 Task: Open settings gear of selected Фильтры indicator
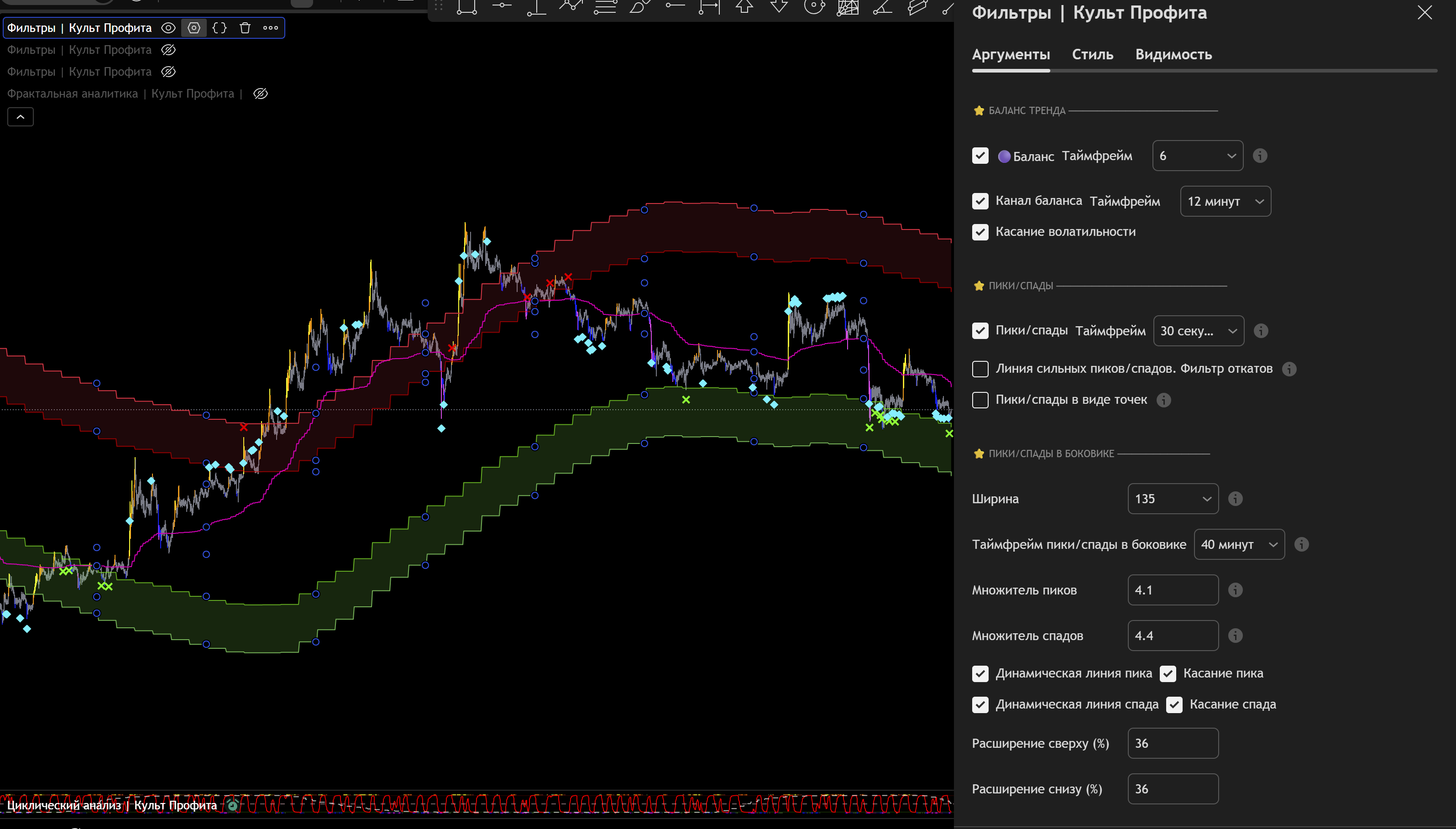point(194,28)
